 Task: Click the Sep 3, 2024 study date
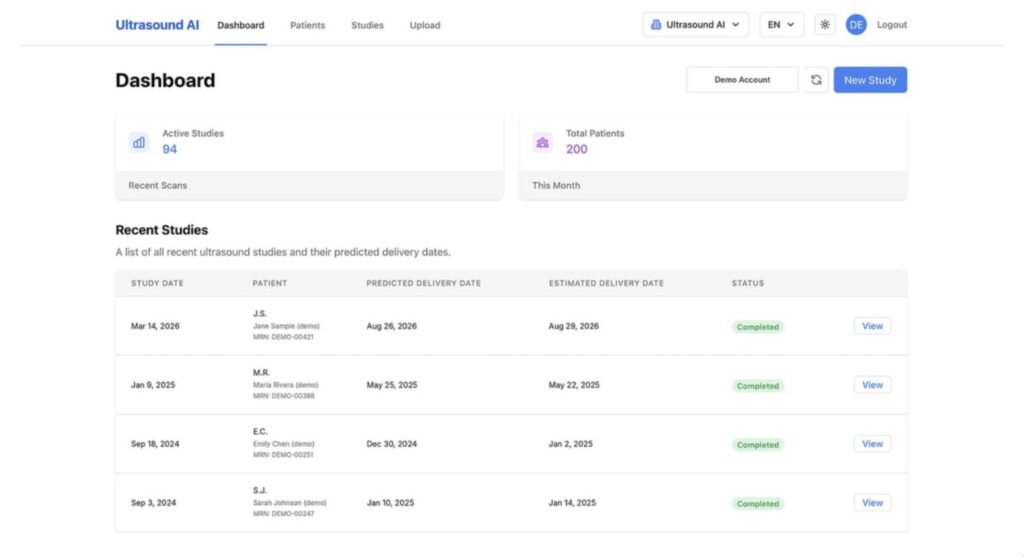pos(153,503)
